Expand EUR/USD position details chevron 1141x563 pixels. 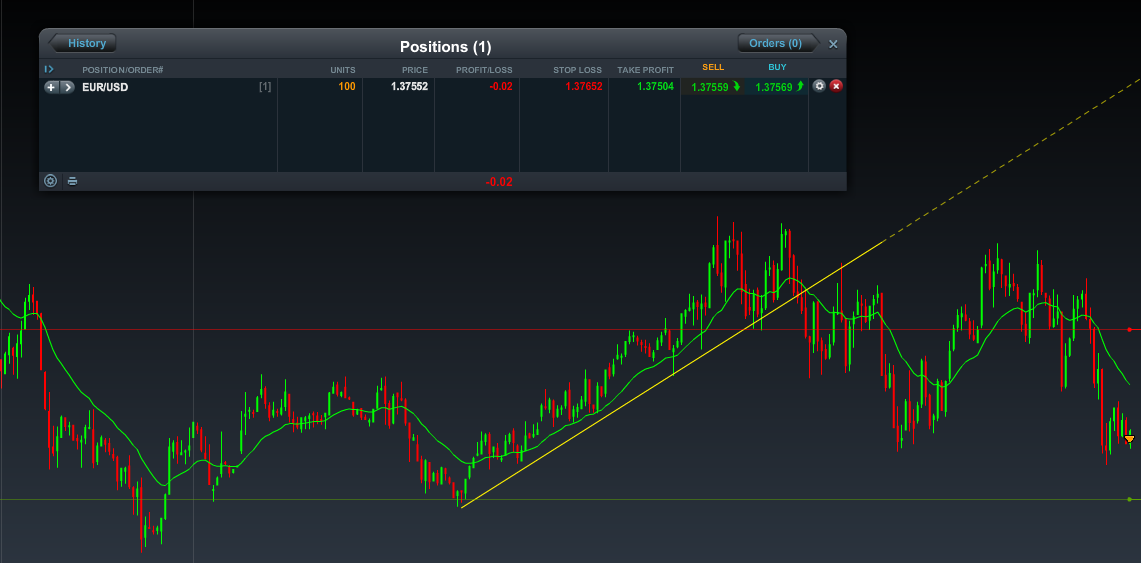tap(67, 87)
